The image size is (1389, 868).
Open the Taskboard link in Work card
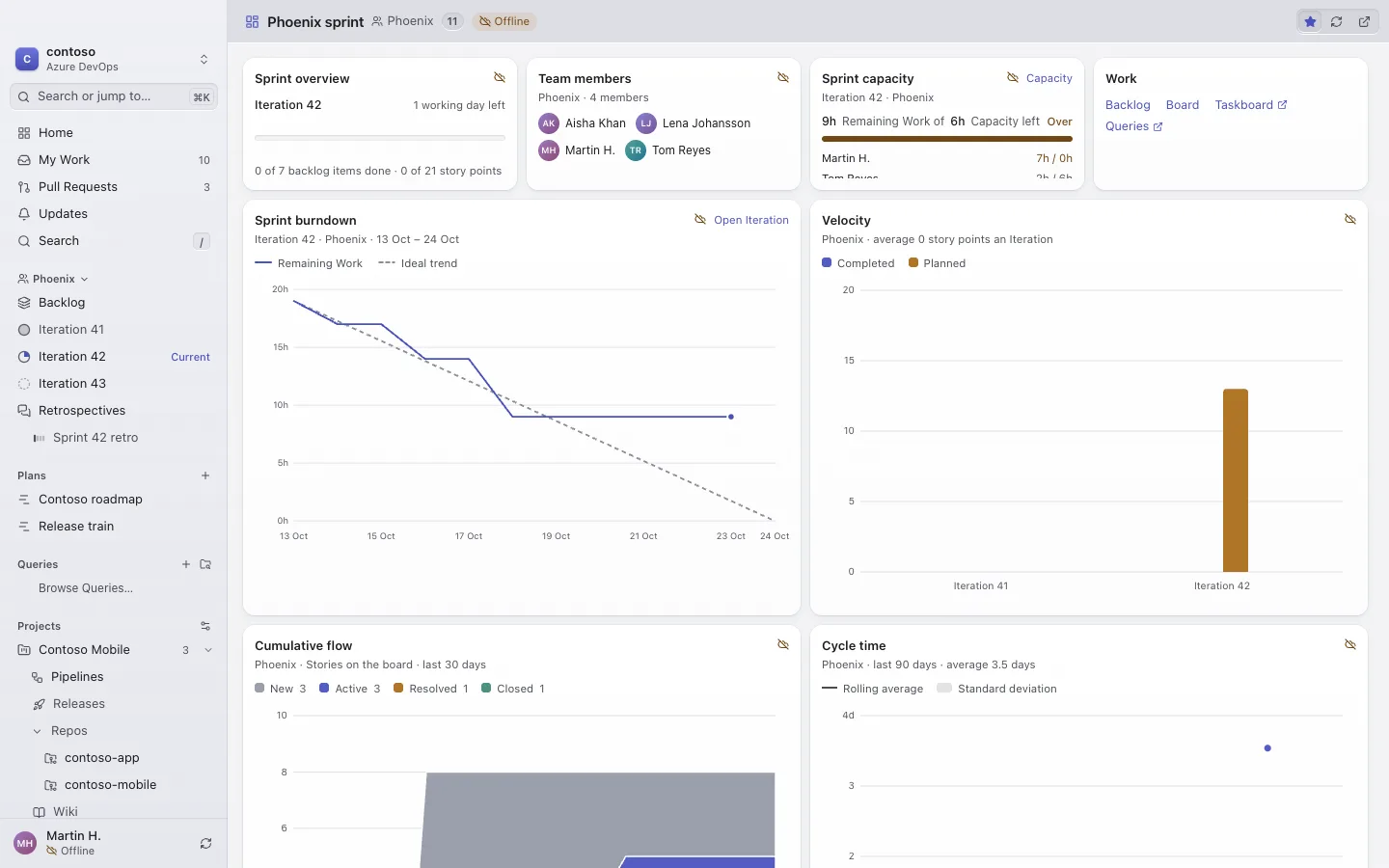point(1251,105)
